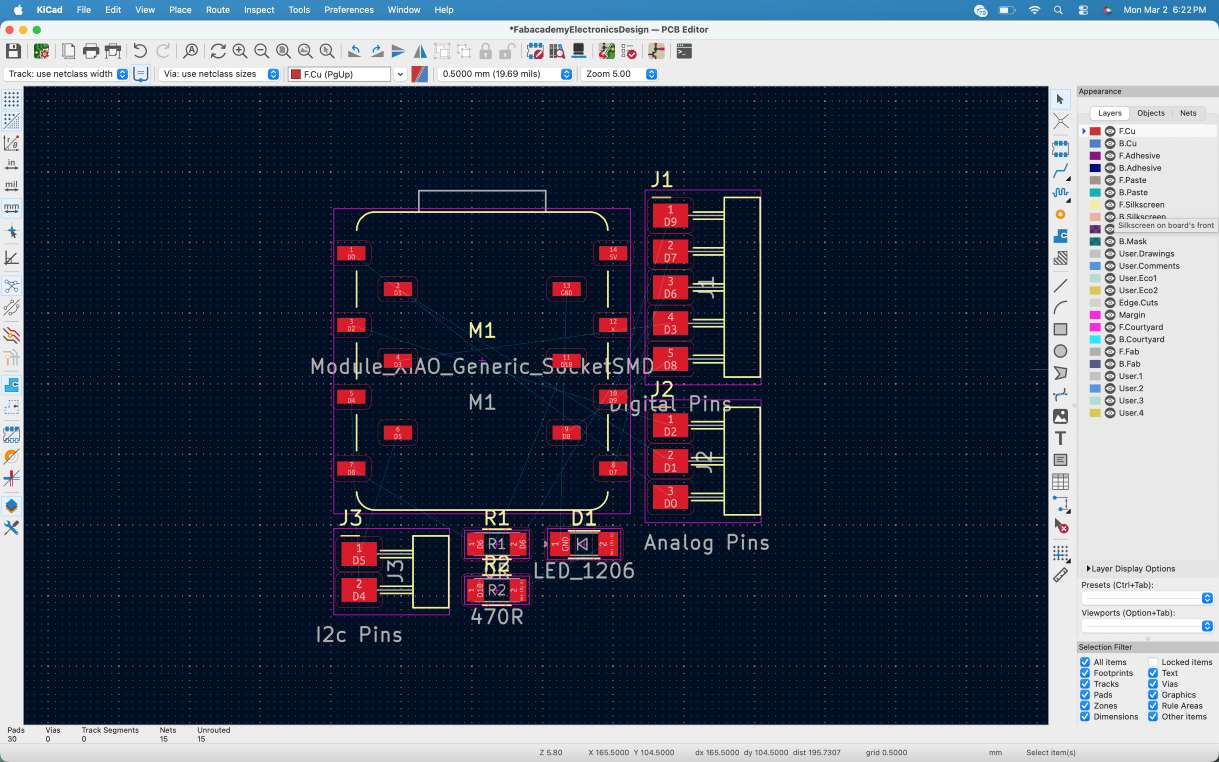Click the Save board icon
Viewport: 1219px width, 762px height.
[x=14, y=51]
